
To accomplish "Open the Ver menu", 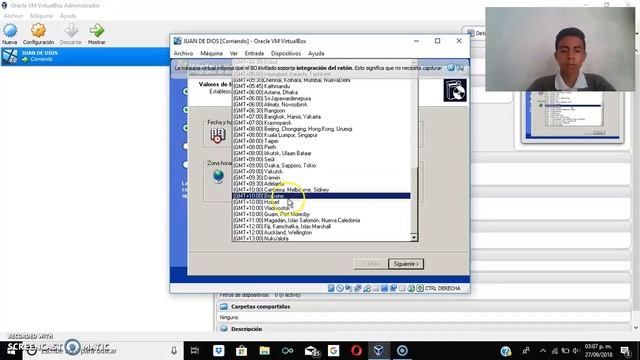I will coord(233,53).
